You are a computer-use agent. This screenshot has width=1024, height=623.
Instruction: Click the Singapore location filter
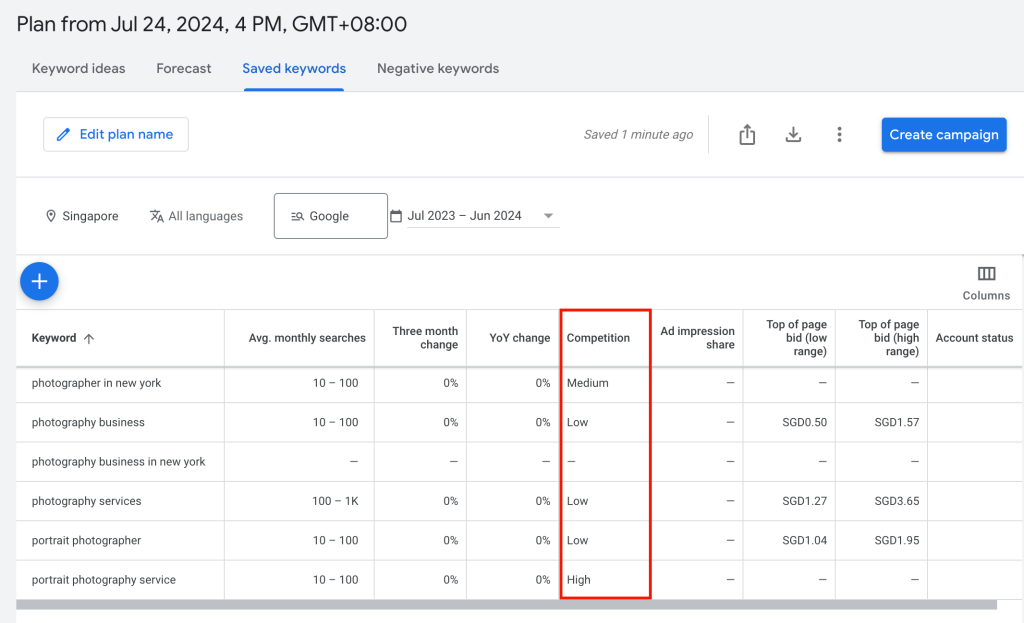point(83,216)
